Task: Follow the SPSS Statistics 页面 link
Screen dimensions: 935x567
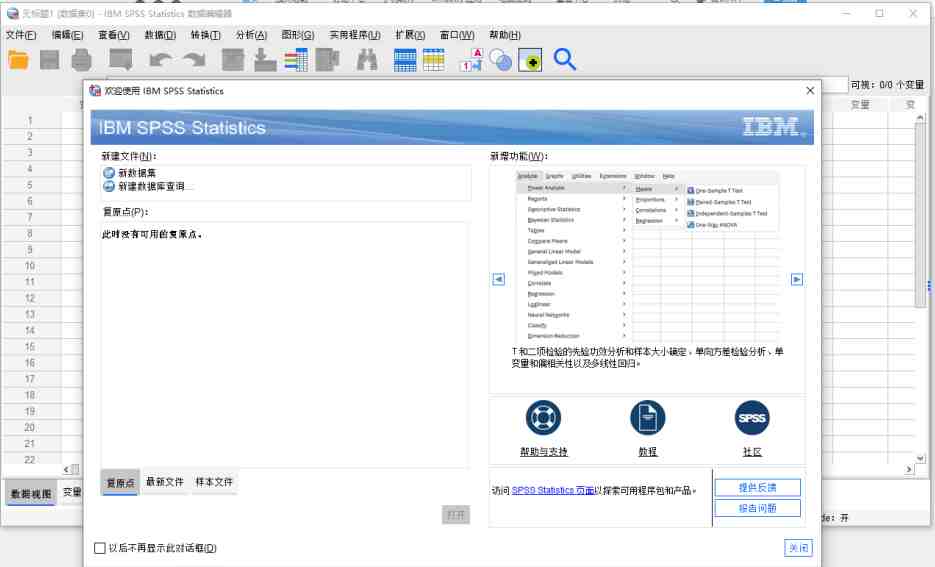Action: [553, 490]
